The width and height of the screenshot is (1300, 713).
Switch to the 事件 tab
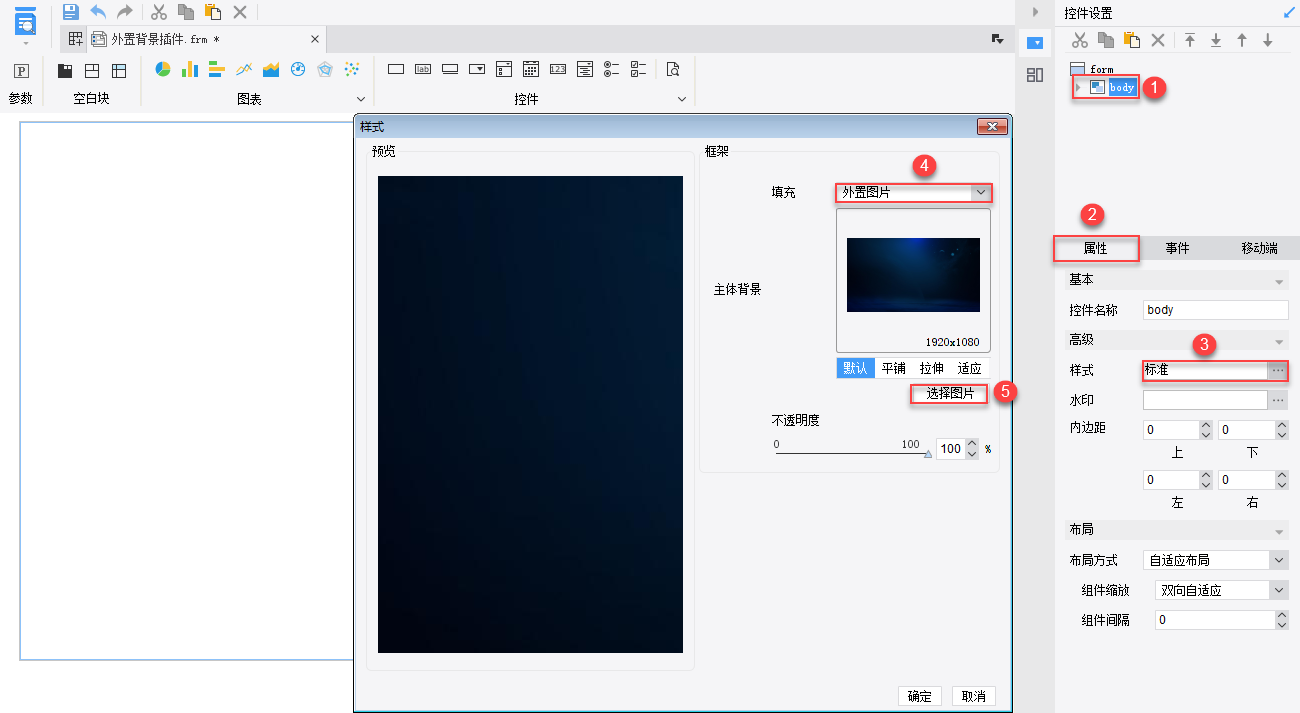[1177, 248]
